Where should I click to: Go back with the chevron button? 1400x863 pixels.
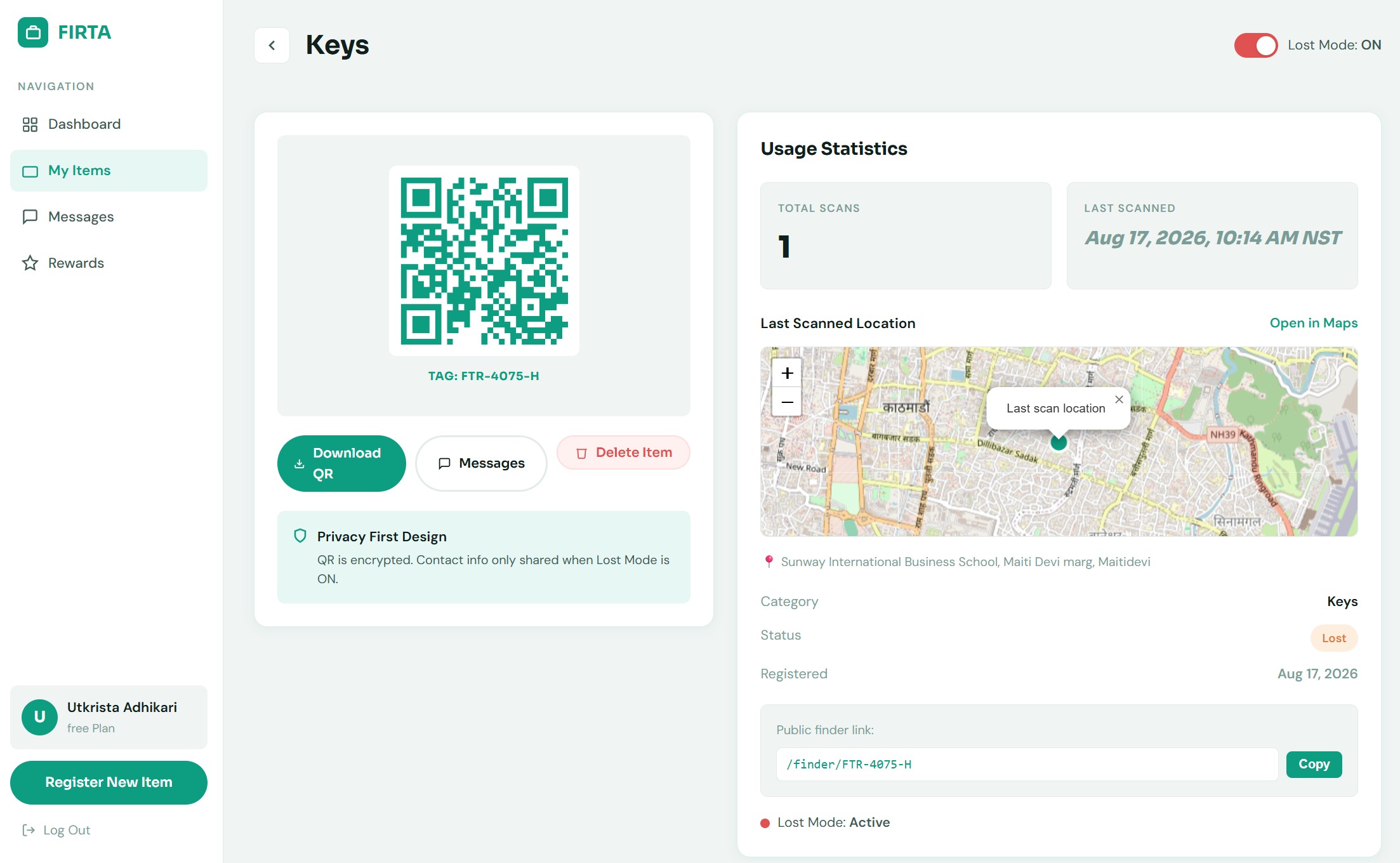click(272, 45)
